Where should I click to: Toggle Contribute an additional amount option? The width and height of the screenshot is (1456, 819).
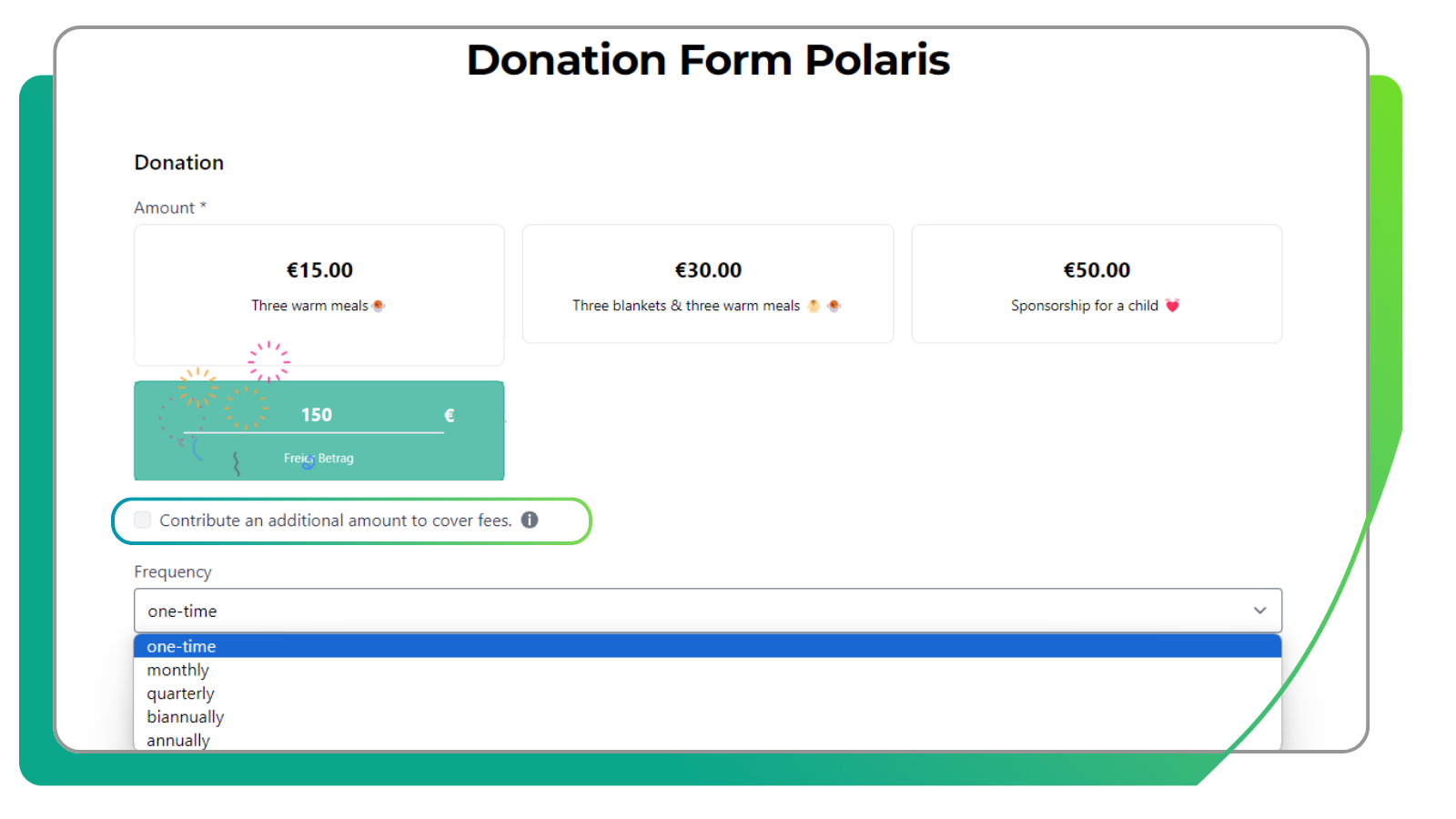(142, 520)
